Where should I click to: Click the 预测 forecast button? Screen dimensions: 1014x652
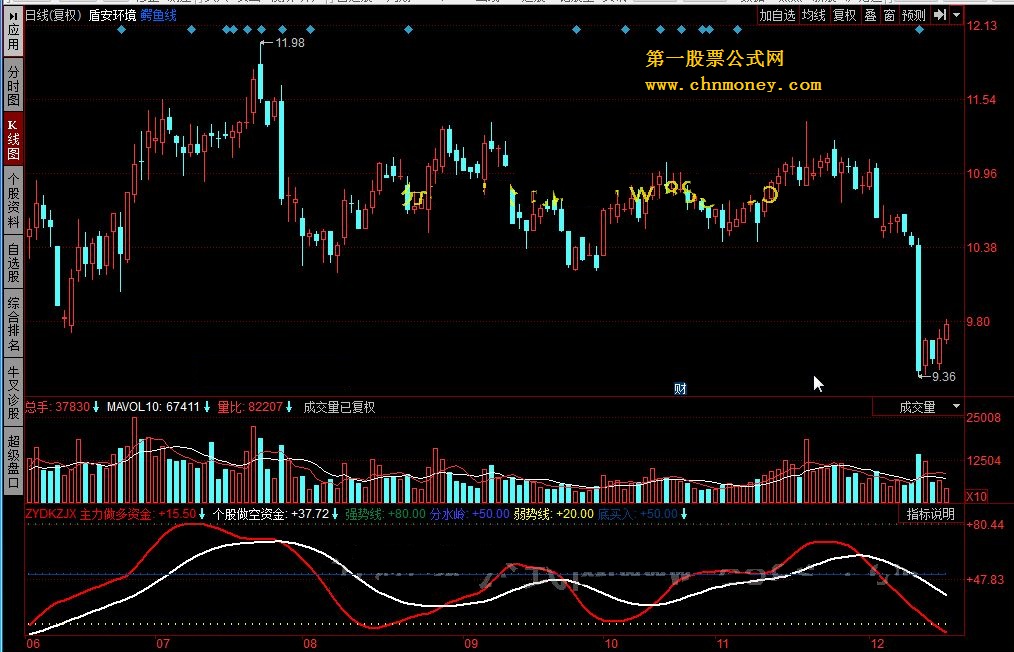(x=914, y=15)
